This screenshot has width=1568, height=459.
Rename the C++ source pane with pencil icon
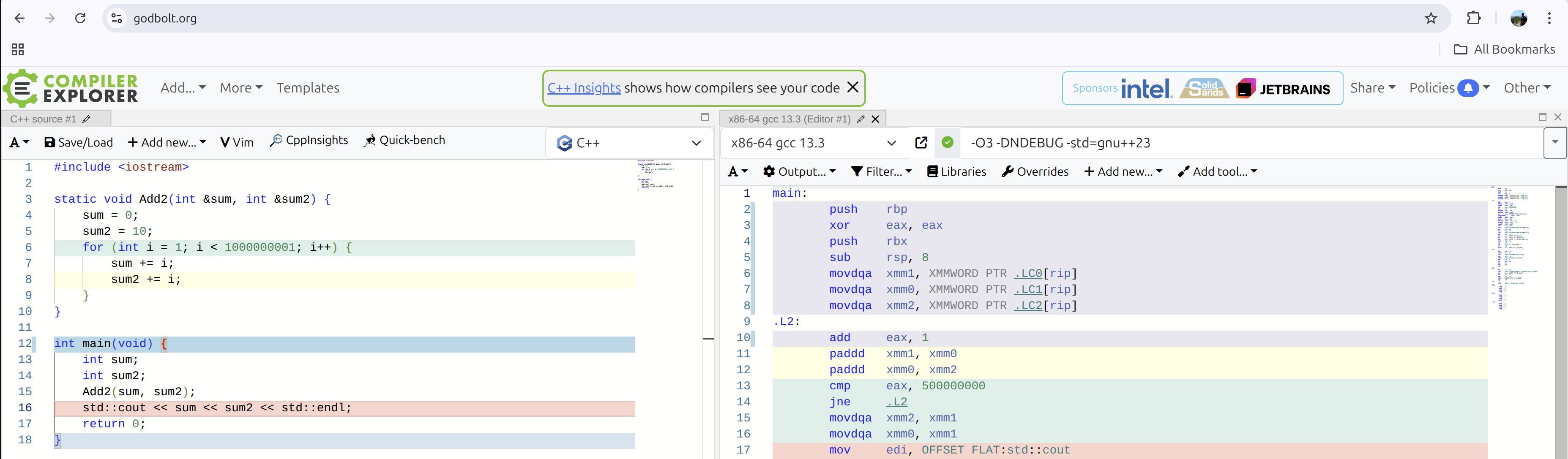(87, 119)
